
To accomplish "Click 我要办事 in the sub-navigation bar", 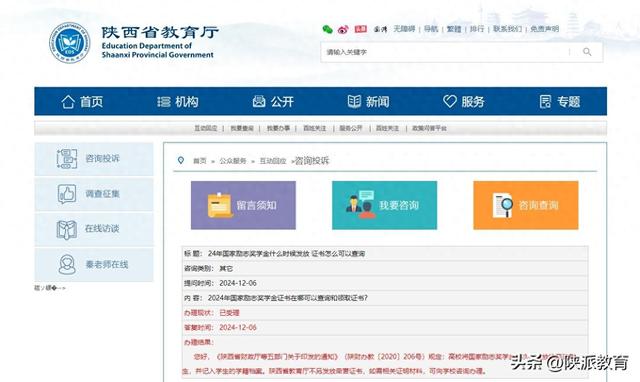I will [278, 128].
